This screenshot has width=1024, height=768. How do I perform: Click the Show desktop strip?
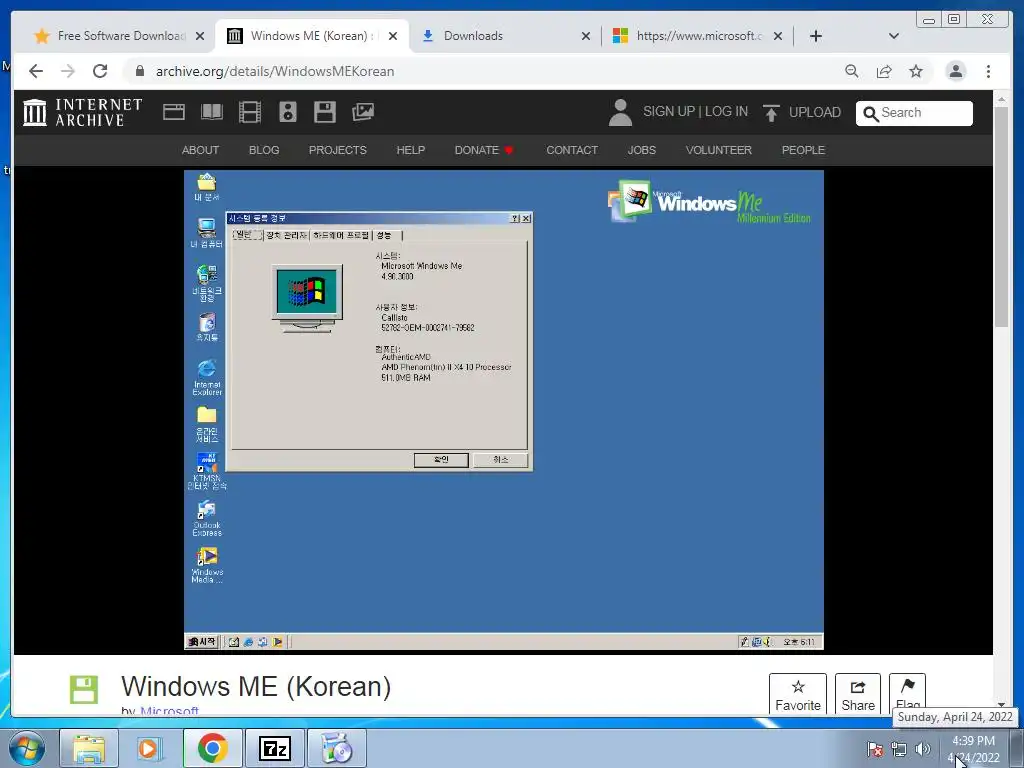tap(1017, 748)
